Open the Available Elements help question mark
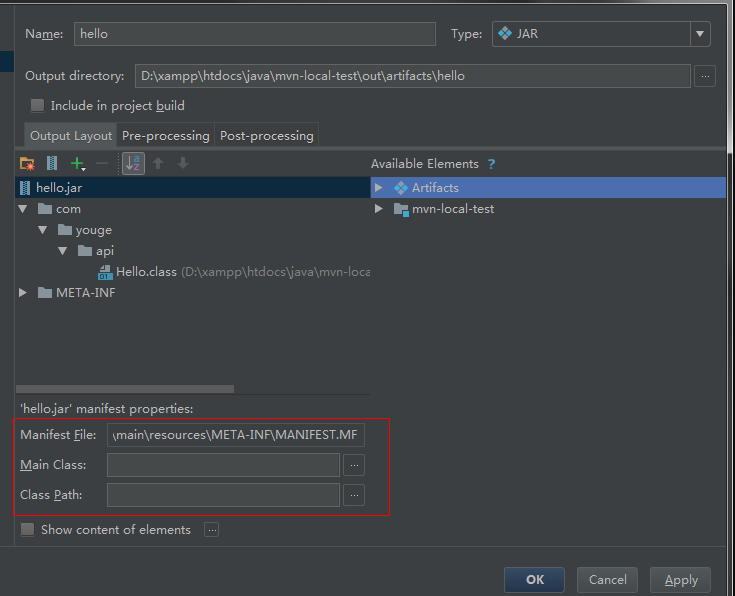735x596 pixels. [491, 164]
